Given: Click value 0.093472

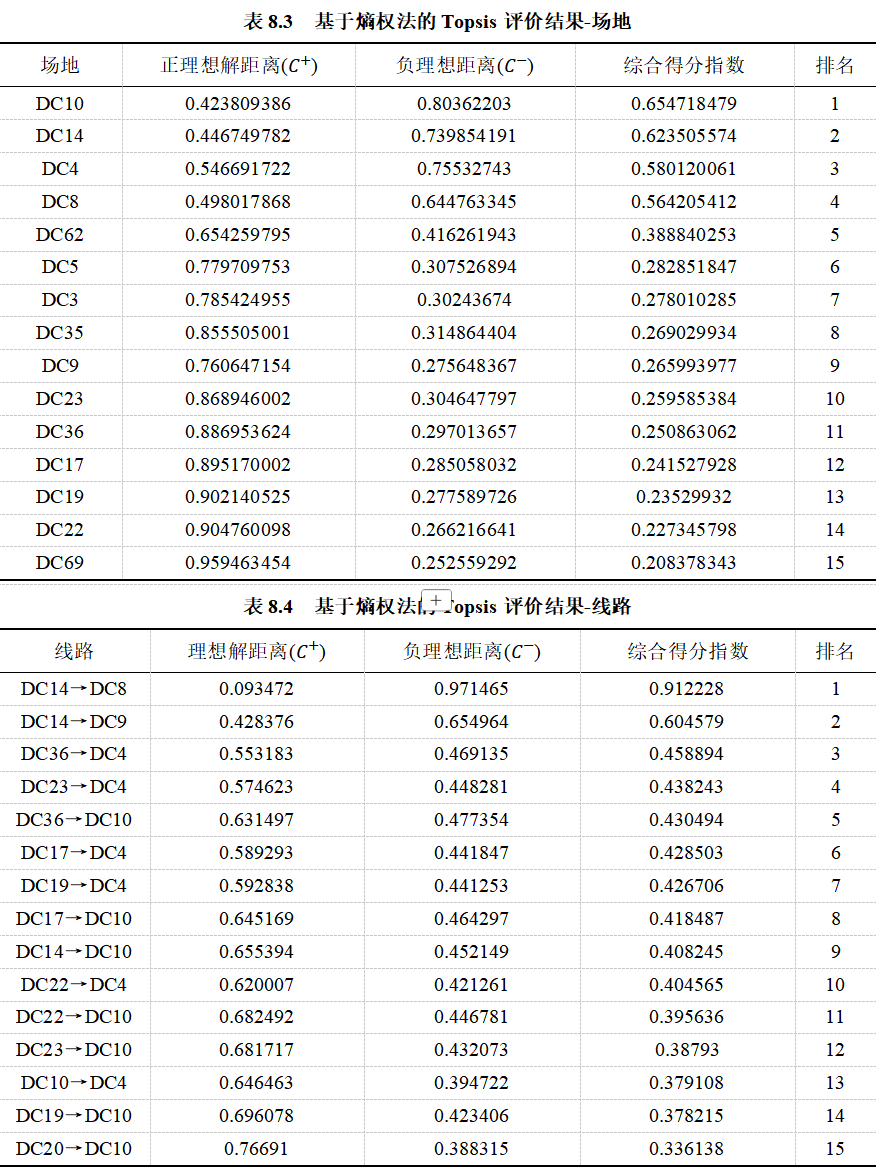Looking at the screenshot, I should point(256,689).
